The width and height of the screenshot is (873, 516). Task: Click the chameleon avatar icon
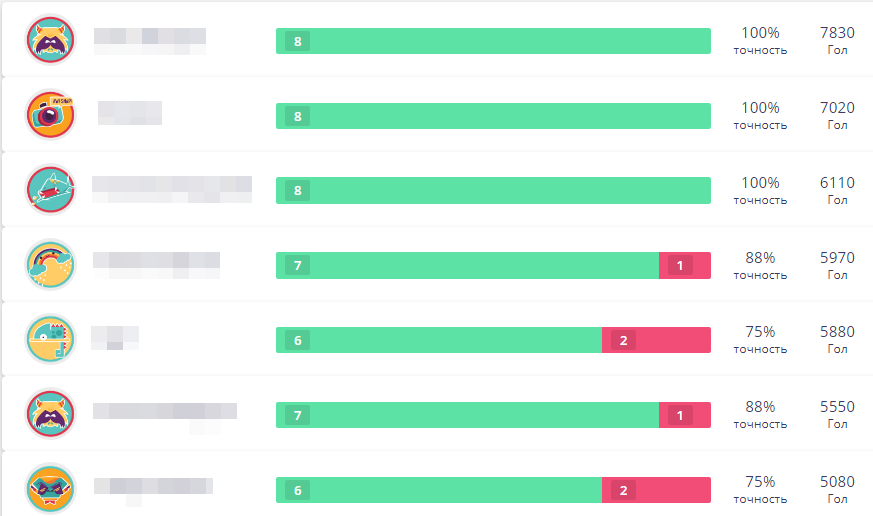[x=51, y=340]
